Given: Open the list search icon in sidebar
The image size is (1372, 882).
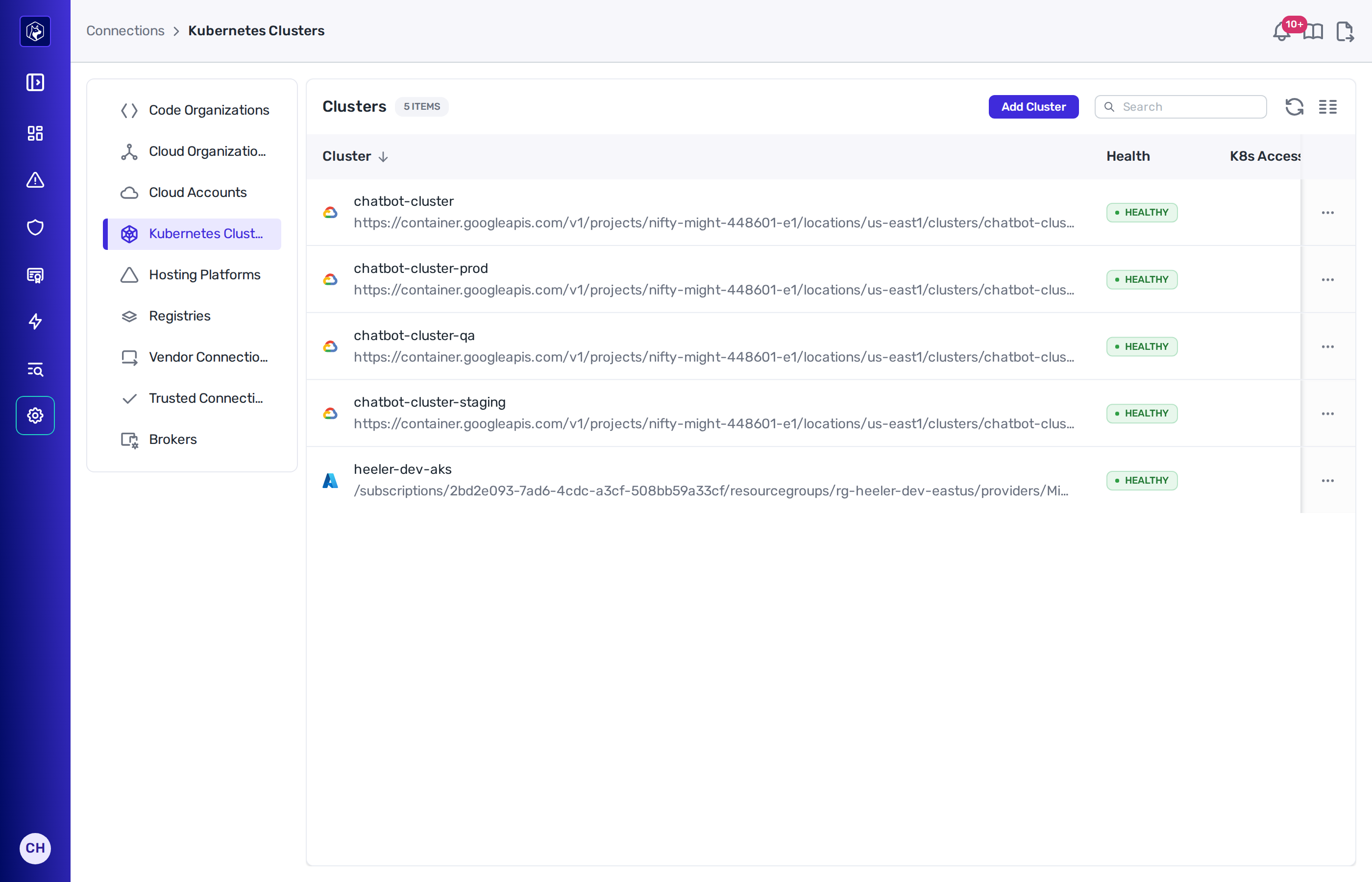Looking at the screenshot, I should click(x=35, y=369).
